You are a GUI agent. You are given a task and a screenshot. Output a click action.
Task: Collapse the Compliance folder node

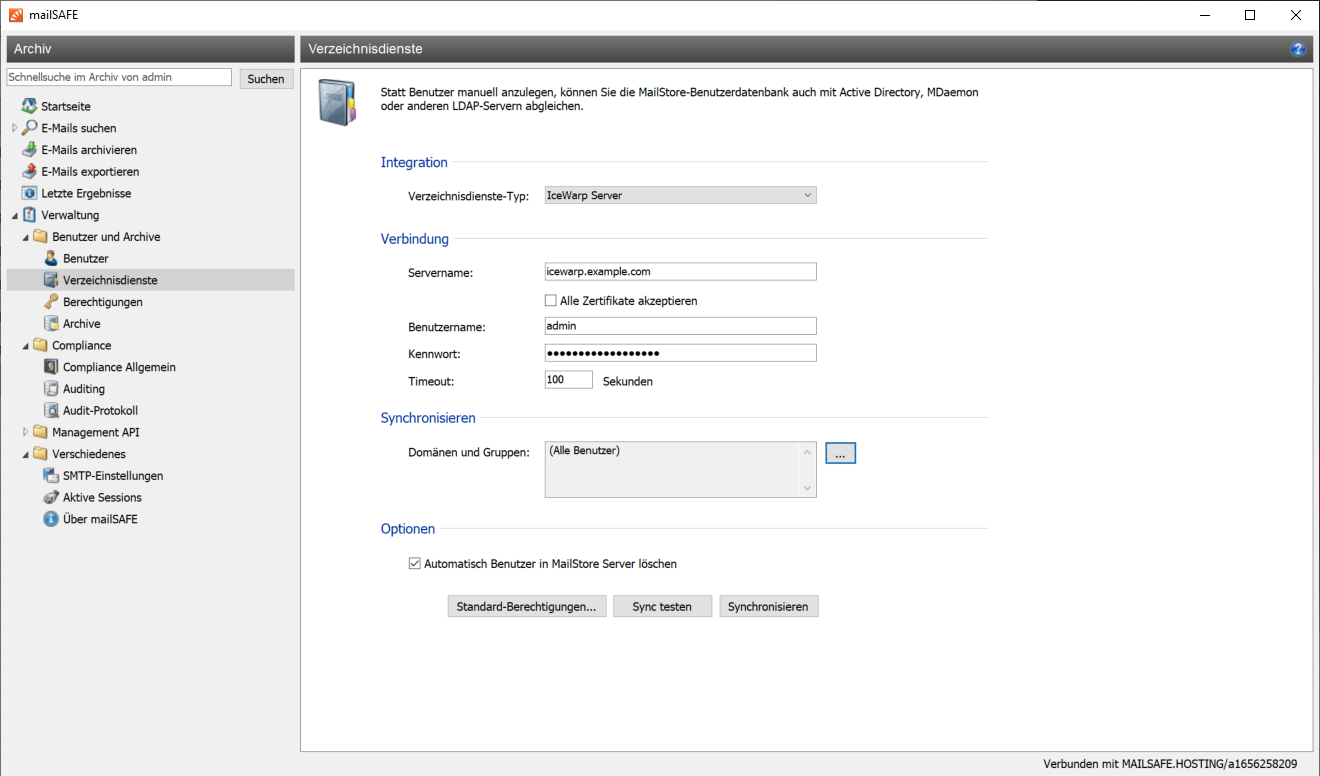coord(26,346)
